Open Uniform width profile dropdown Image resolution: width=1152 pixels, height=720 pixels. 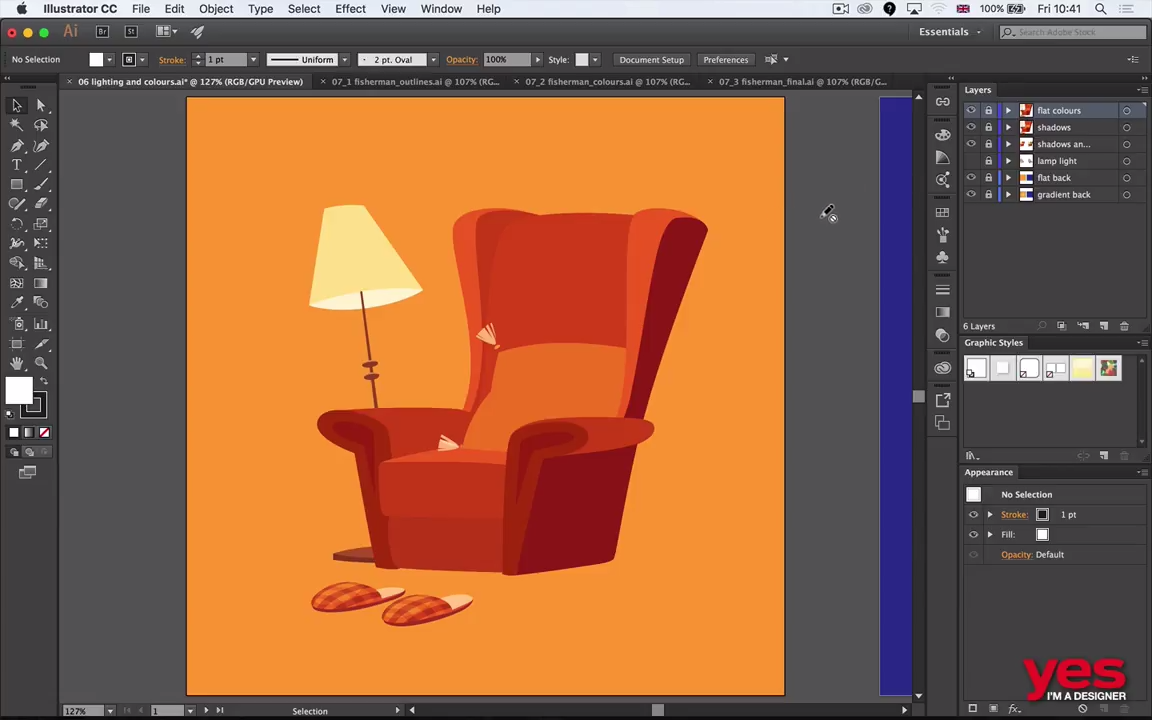click(x=345, y=60)
